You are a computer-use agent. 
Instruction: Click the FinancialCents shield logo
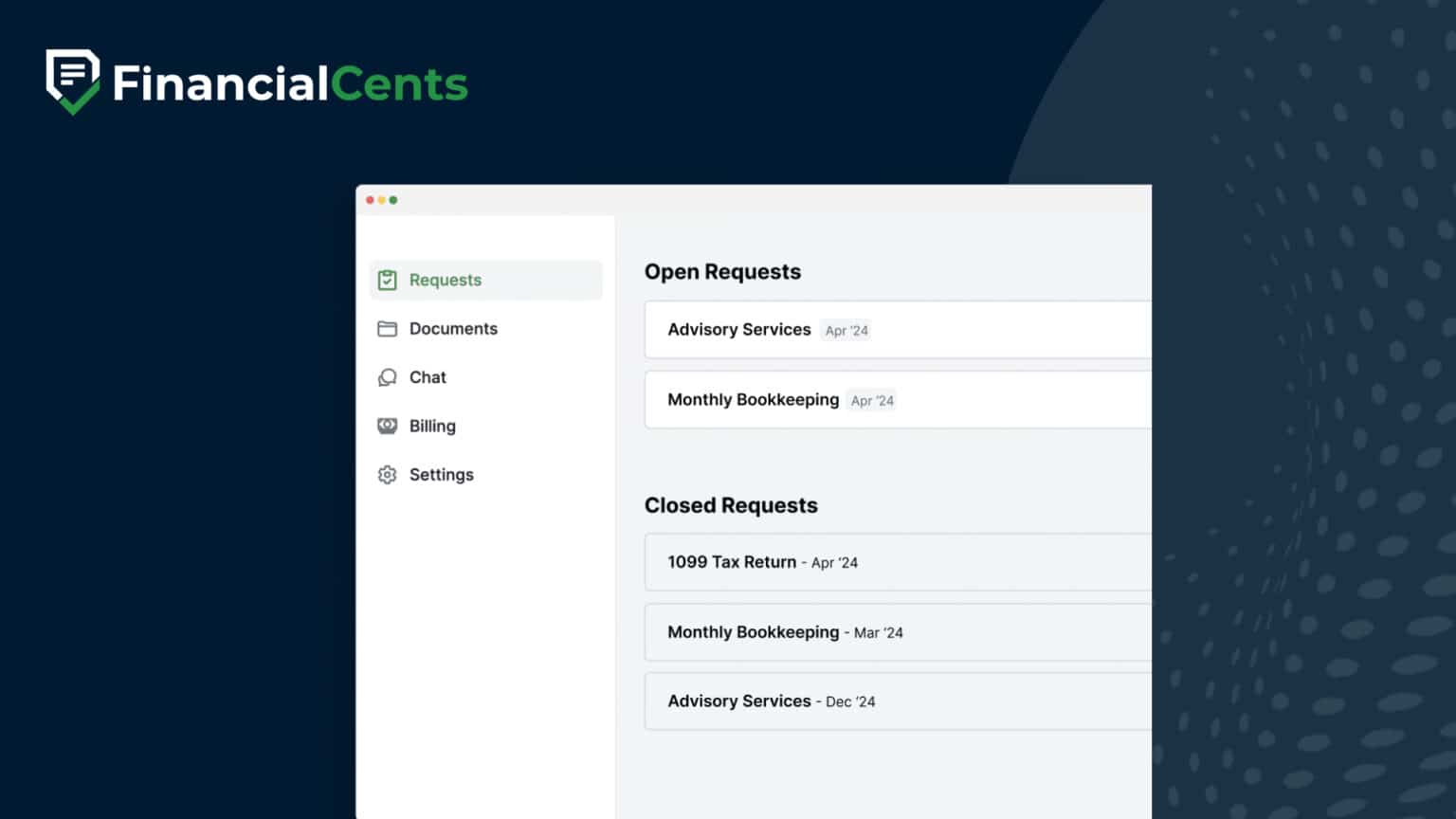(x=72, y=82)
